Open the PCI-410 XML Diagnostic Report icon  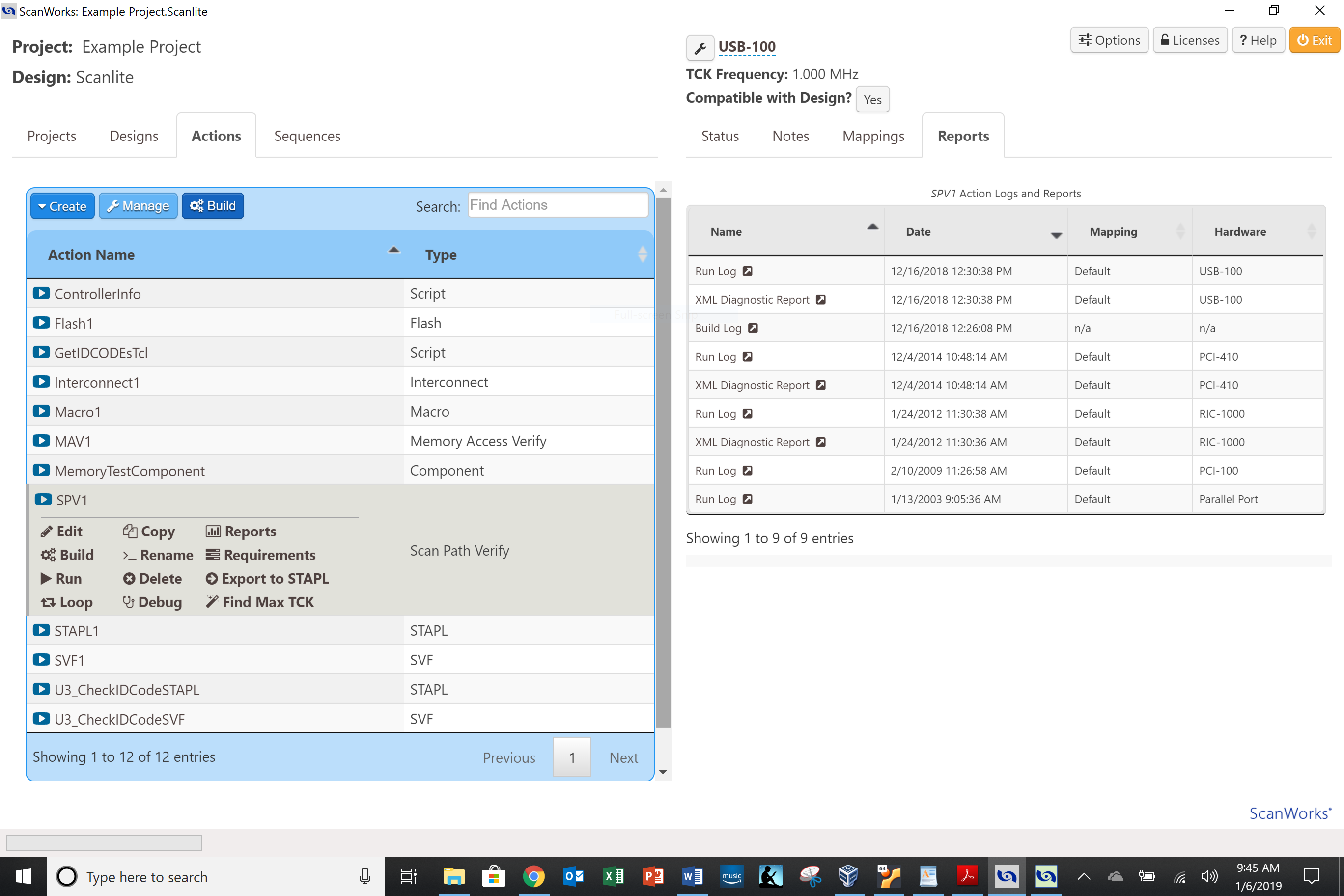click(820, 385)
